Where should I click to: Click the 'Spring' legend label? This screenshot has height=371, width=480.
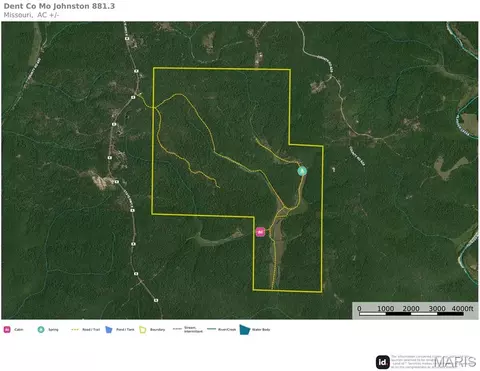53,330
